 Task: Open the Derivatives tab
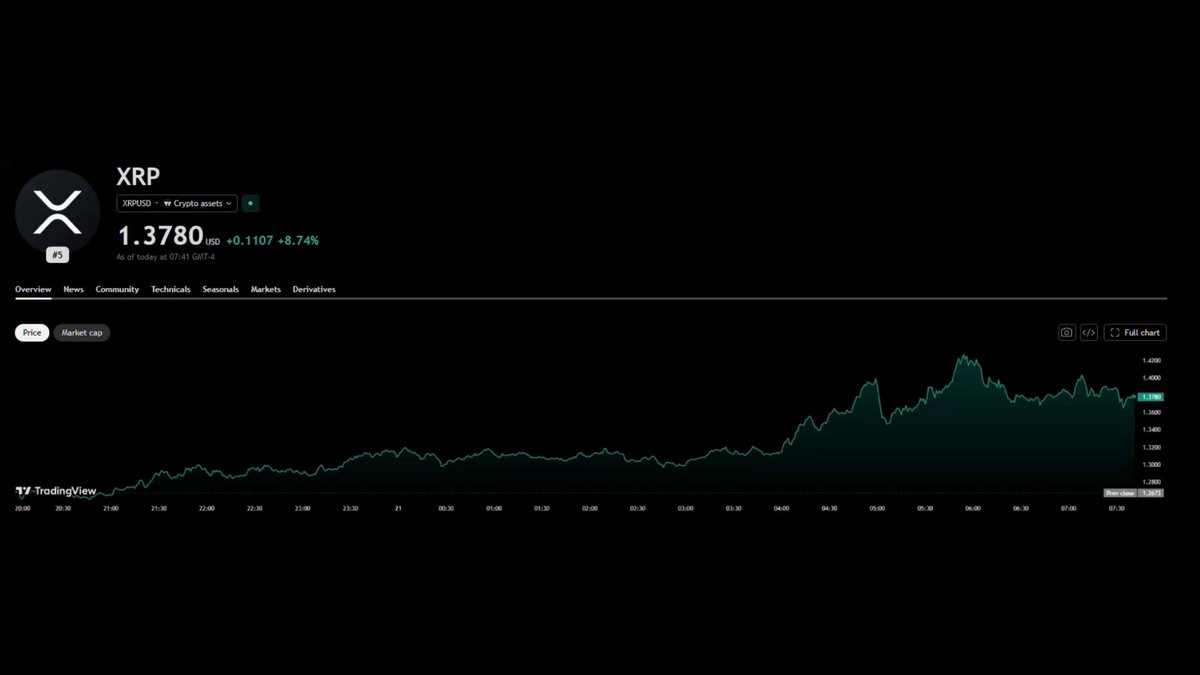(x=314, y=289)
